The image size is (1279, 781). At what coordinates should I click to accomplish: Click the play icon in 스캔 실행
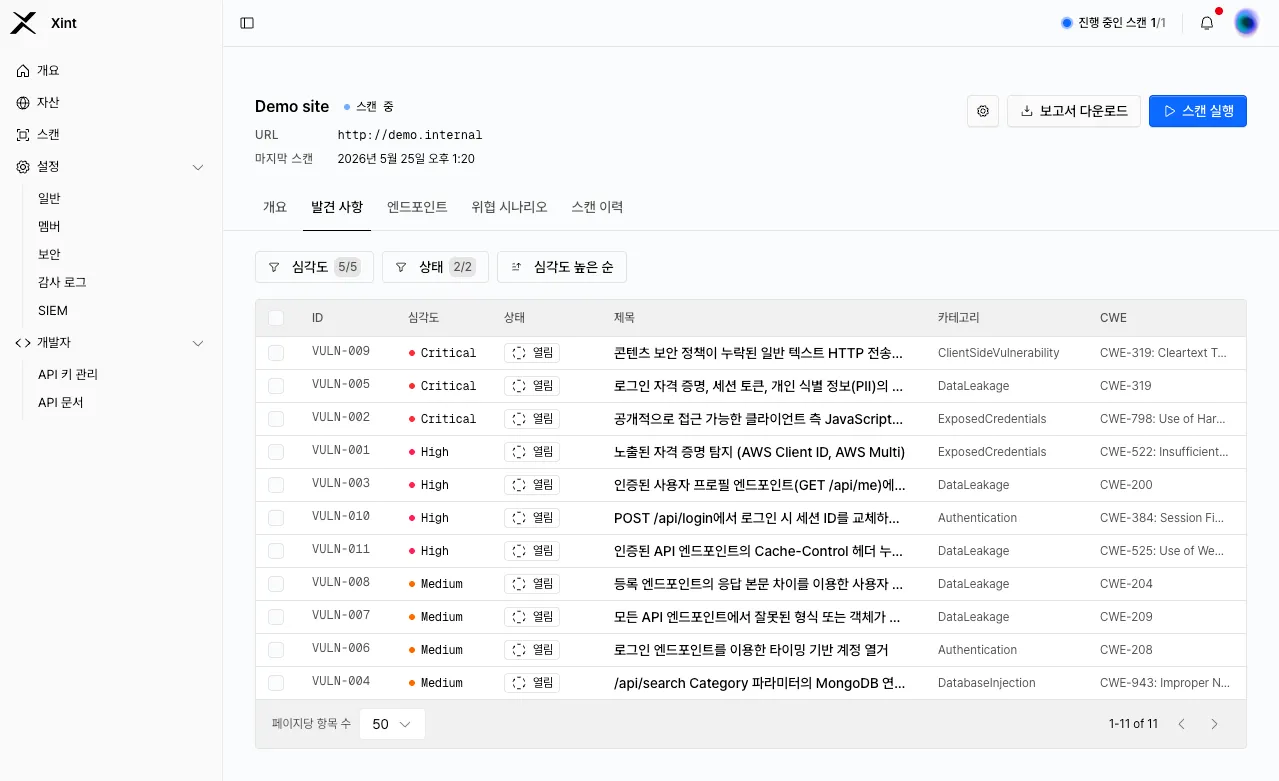1168,111
